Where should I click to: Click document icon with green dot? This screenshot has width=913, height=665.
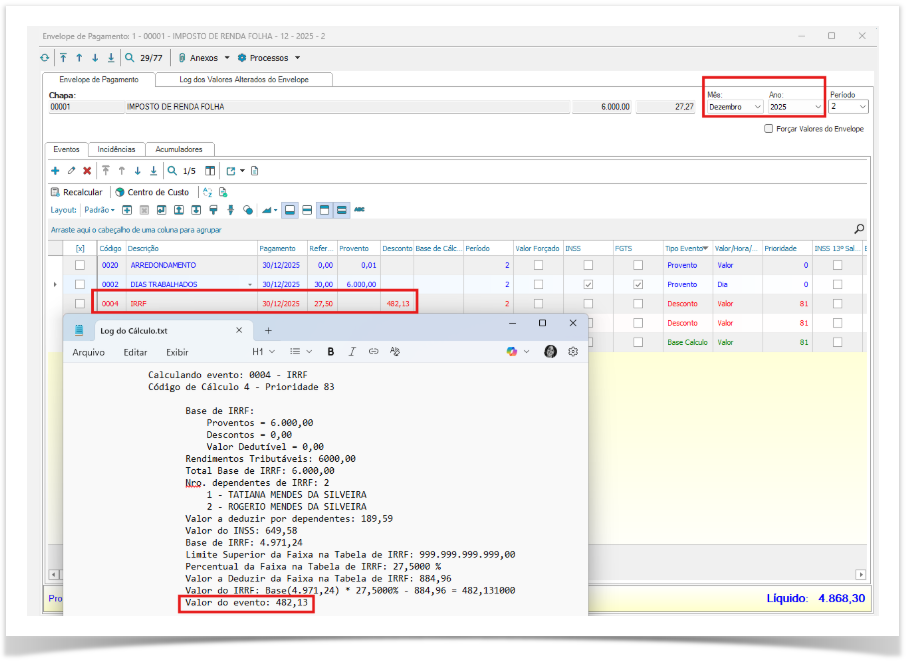point(223,192)
